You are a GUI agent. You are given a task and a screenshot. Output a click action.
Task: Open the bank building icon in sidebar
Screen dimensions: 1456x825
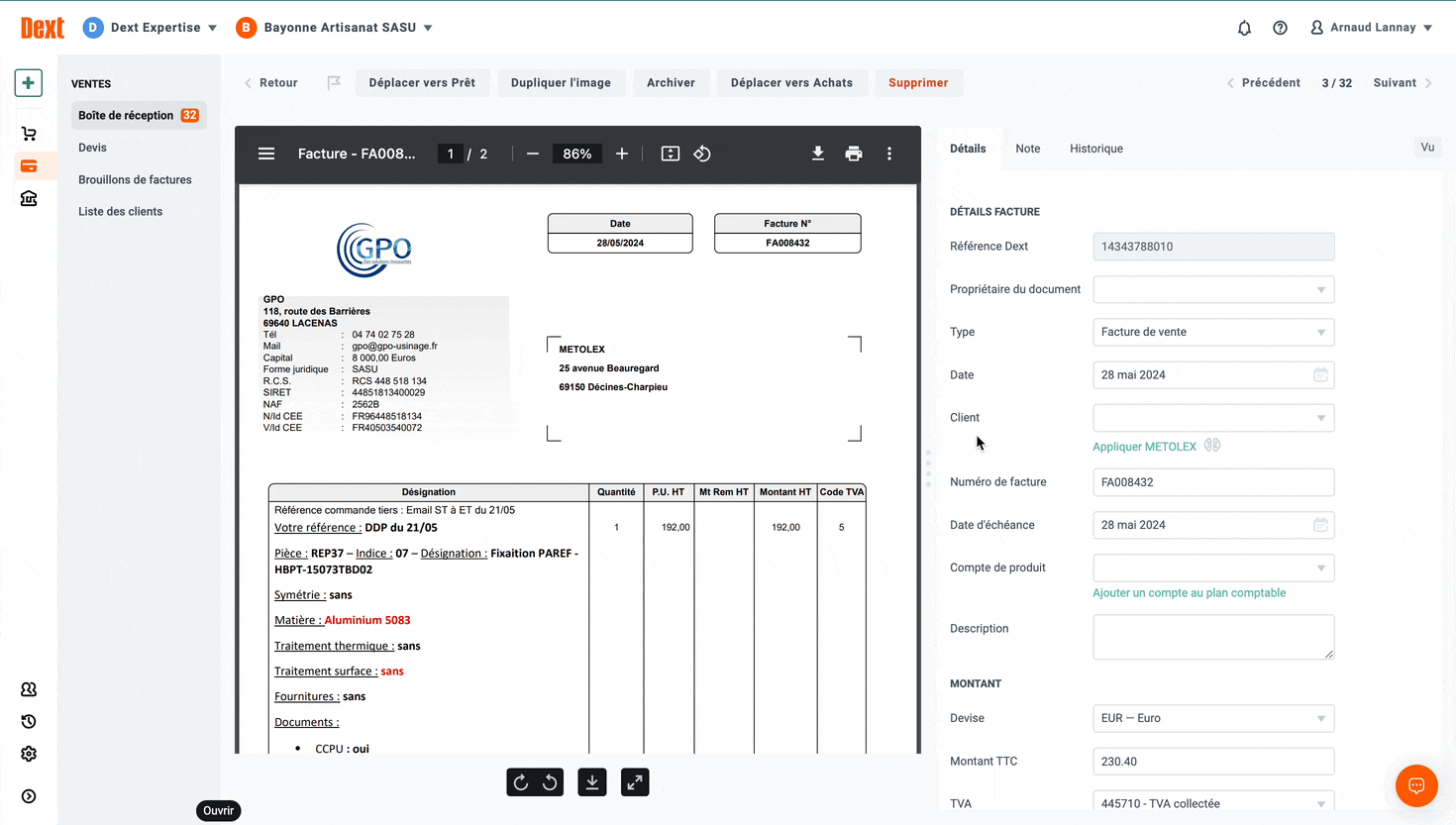coord(29,198)
